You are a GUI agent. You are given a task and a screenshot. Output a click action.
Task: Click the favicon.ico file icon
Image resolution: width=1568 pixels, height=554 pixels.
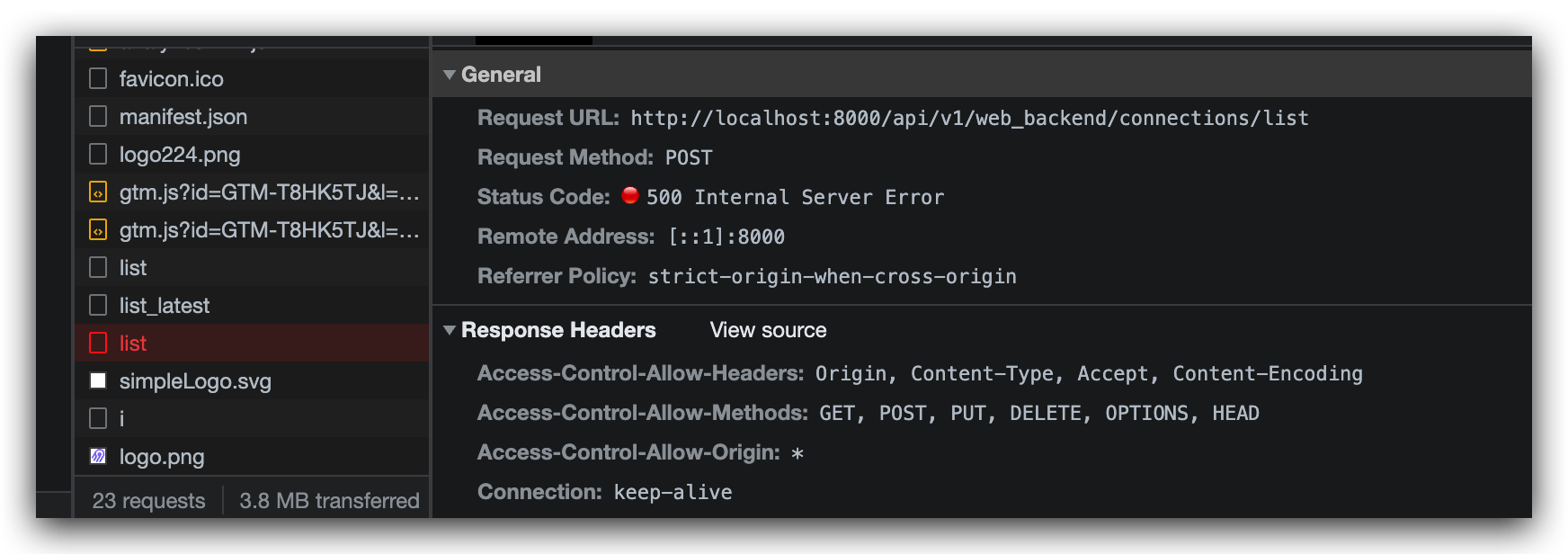tap(98, 79)
